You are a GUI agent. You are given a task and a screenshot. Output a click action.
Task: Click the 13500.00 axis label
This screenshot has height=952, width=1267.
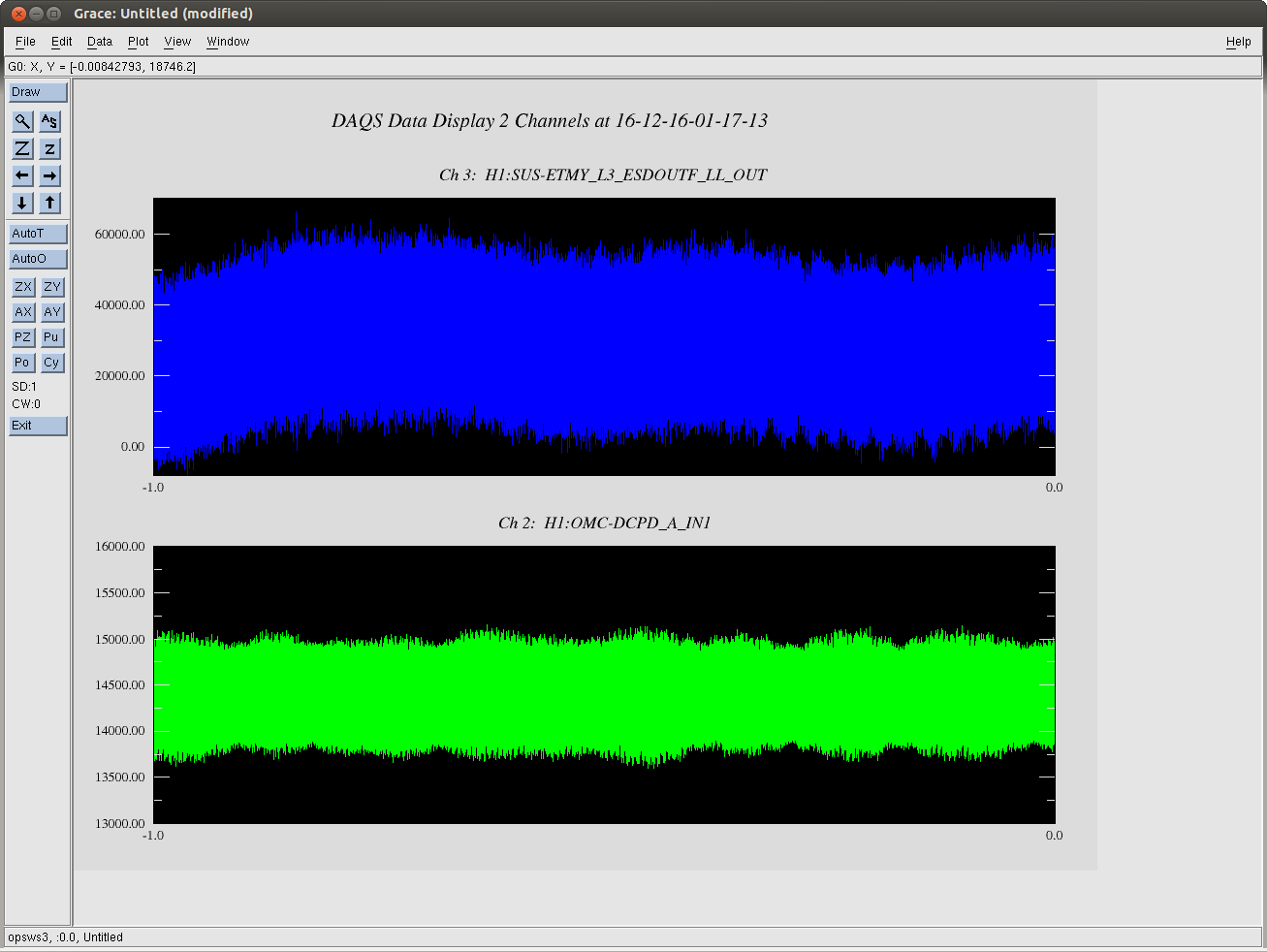119,777
